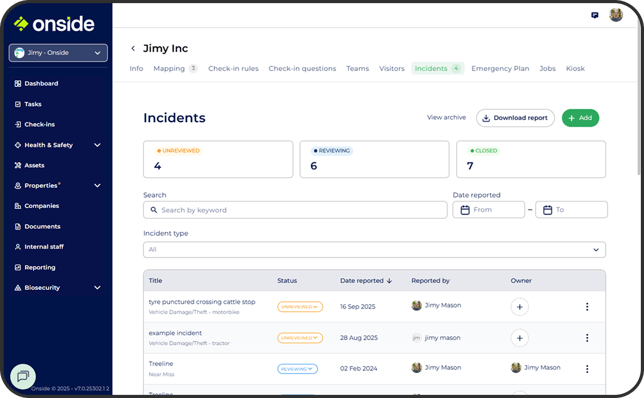Image resolution: width=644 pixels, height=398 pixels.
Task: Click the Internal staff icon
Action: pyautogui.click(x=18, y=246)
